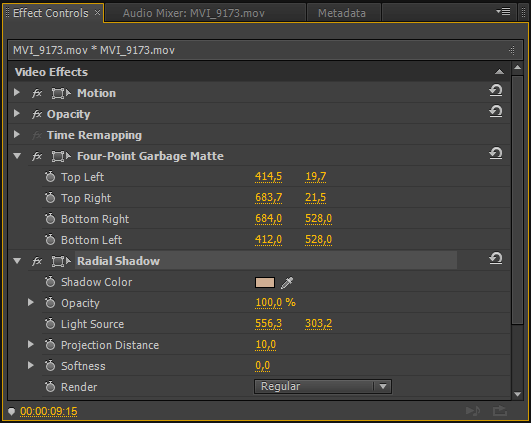This screenshot has width=531, height=423.
Task: Expand the video Opacity effect properties
Action: (x=17, y=113)
